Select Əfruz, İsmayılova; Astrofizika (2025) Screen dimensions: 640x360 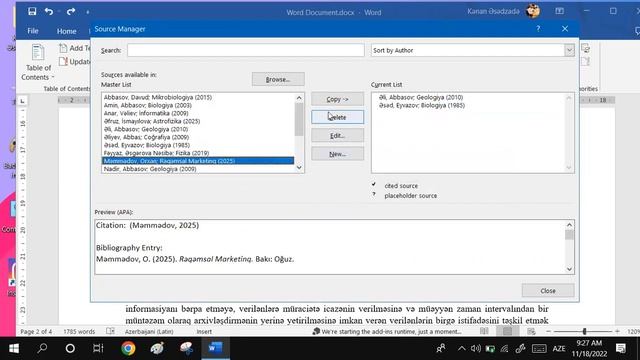pyautogui.click(x=198, y=121)
